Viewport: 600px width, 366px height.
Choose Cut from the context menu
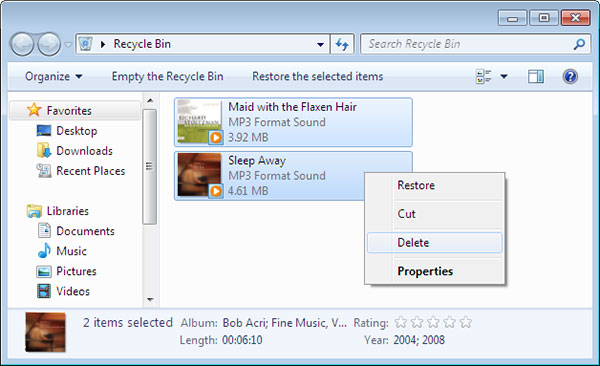pos(434,214)
